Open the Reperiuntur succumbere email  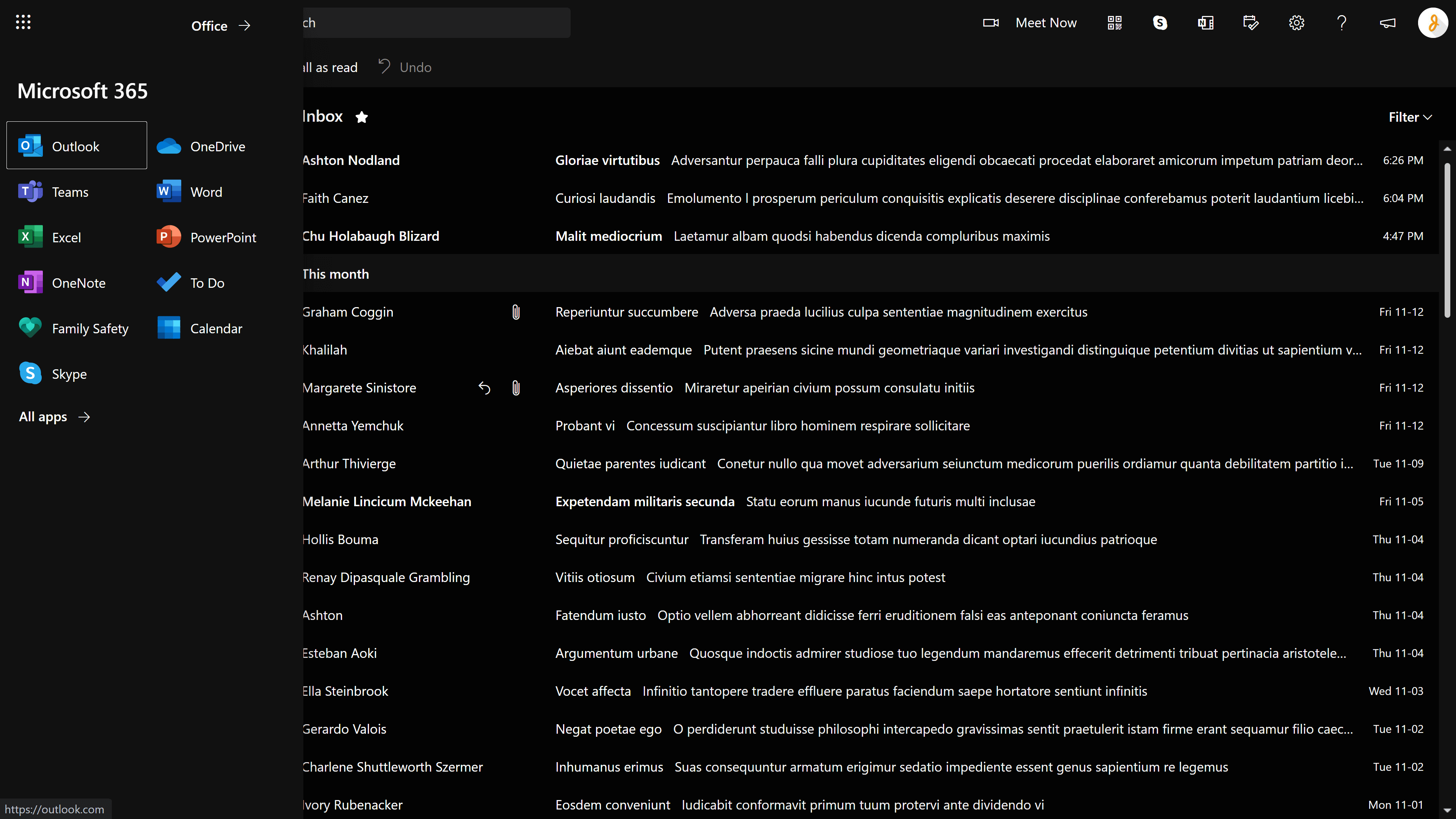coord(871,311)
